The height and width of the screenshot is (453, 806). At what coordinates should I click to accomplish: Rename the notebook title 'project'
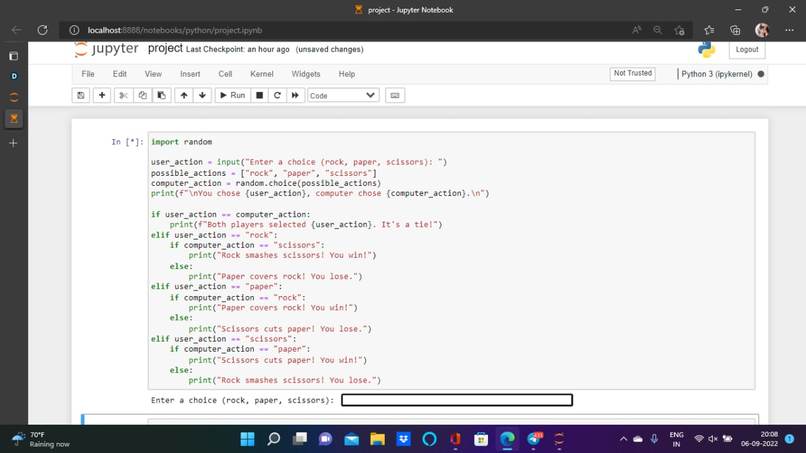(x=165, y=48)
